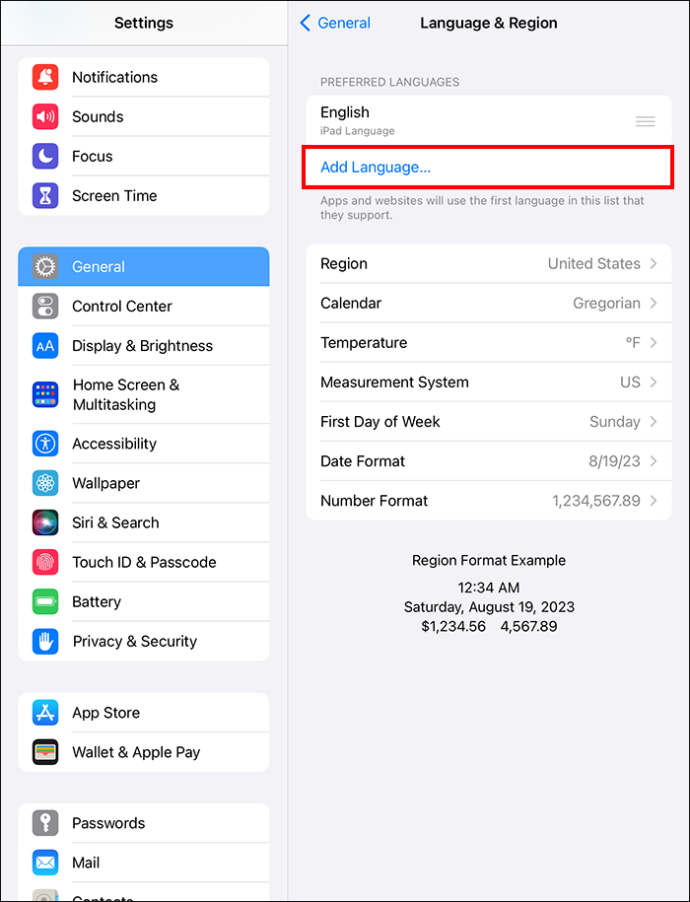
Task: Grab the English language reorder handle
Action: (645, 121)
